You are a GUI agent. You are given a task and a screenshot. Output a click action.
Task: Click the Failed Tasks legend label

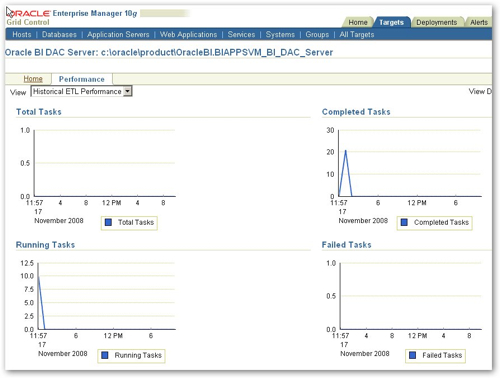(x=442, y=355)
